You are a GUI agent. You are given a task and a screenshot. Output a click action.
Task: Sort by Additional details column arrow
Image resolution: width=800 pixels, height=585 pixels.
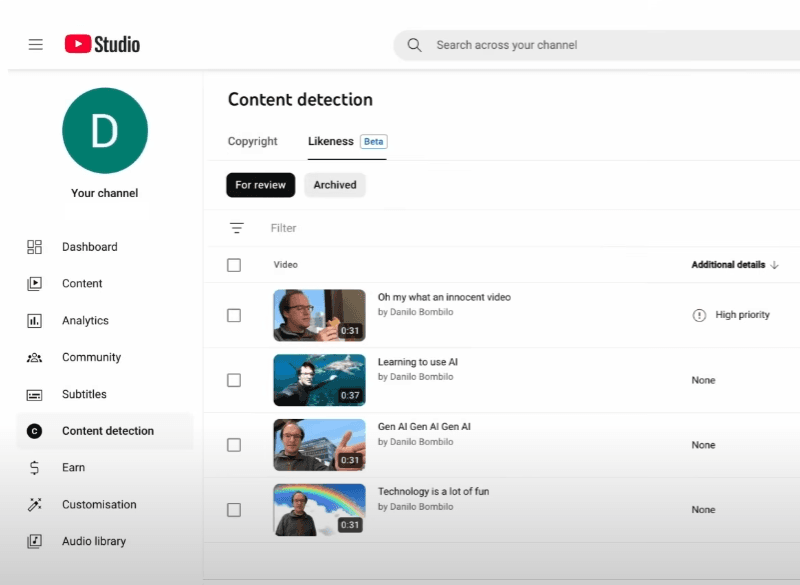pyautogui.click(x=775, y=265)
